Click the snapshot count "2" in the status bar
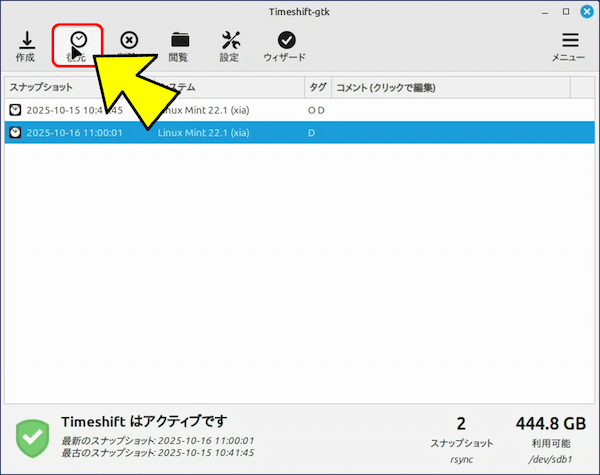 coord(461,424)
